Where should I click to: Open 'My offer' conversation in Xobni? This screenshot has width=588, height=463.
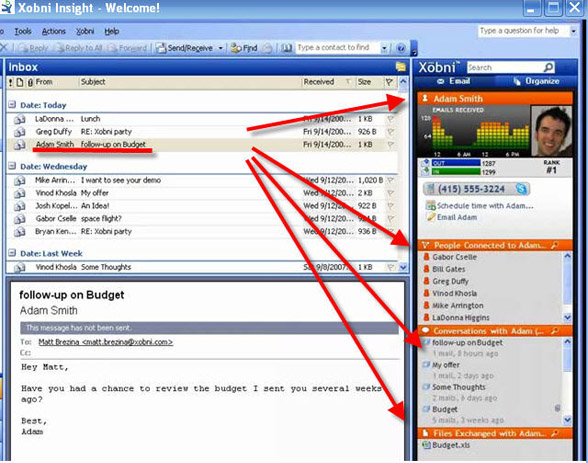click(x=446, y=365)
